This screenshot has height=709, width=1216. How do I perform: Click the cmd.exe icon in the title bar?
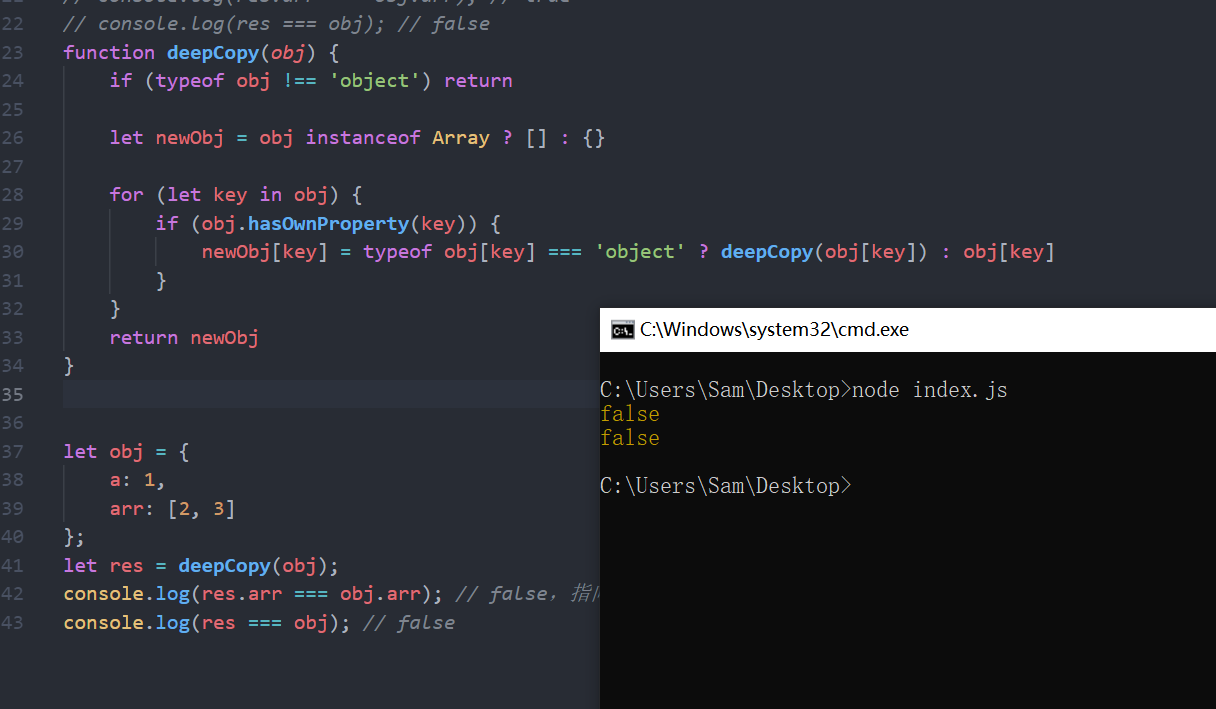622,330
